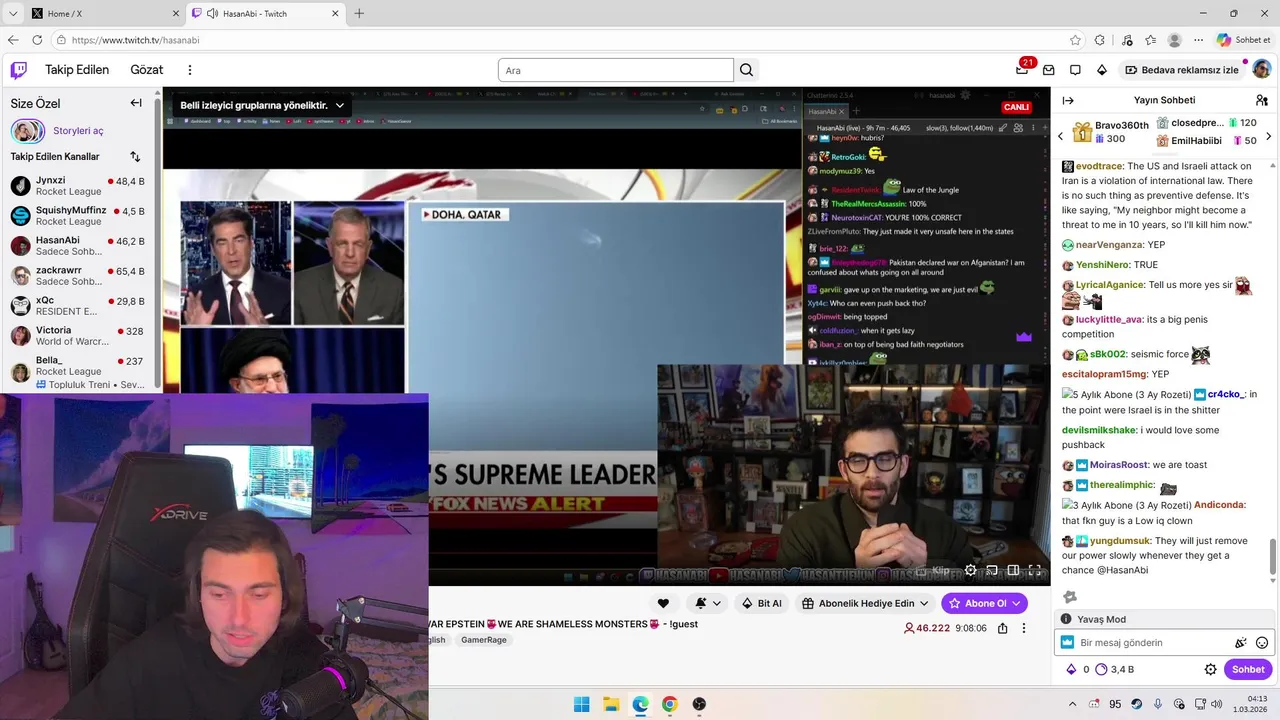Click the chat panel scrollbar
This screenshot has width=1280, height=720.
[1273, 557]
